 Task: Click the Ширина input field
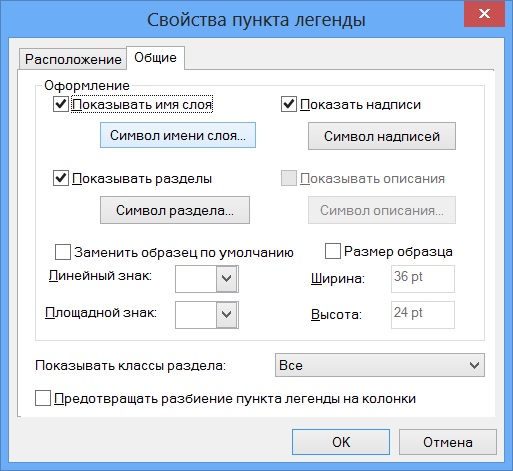tap(423, 279)
